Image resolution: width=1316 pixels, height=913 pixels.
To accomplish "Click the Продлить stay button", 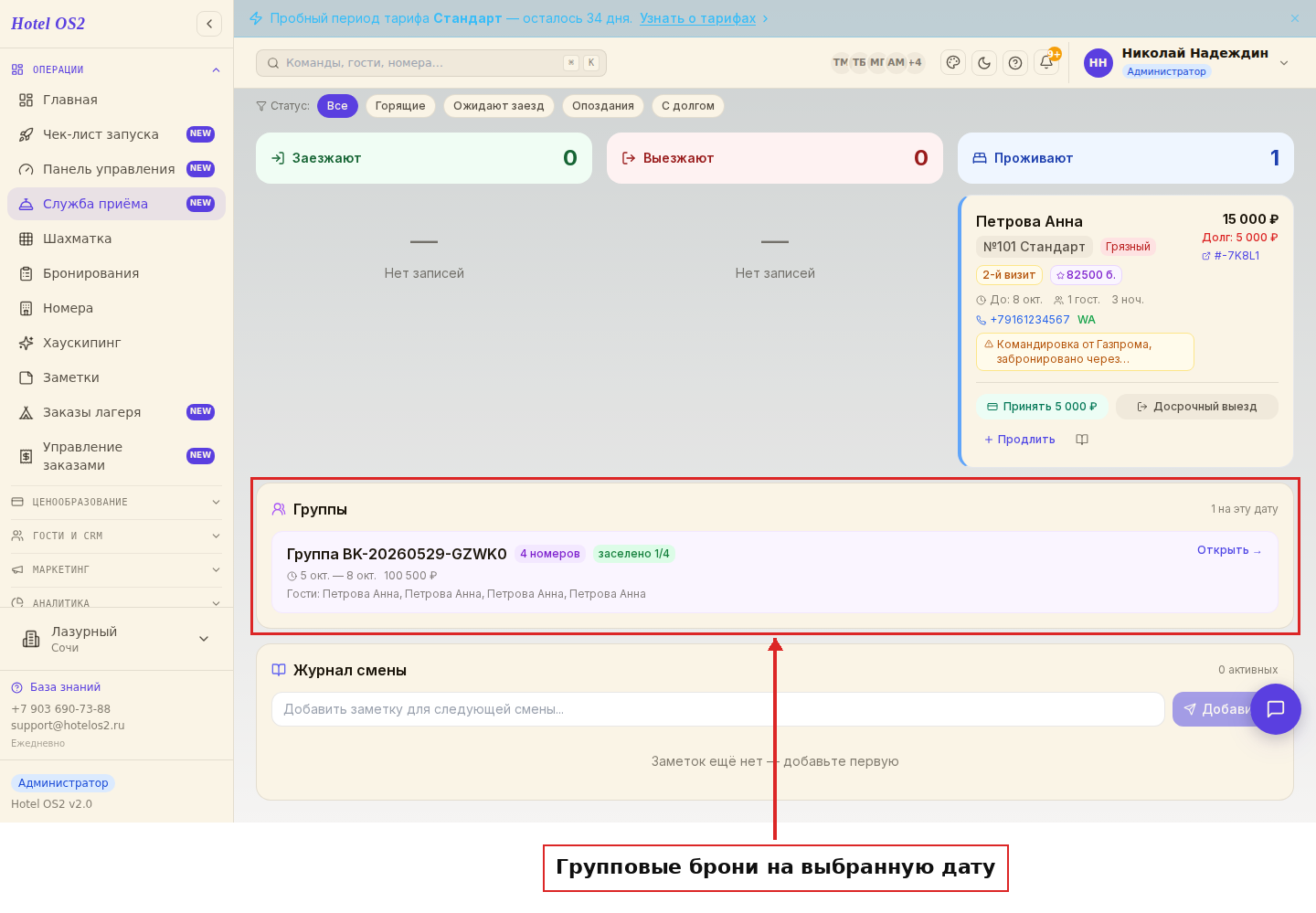I will pyautogui.click(x=1020, y=440).
